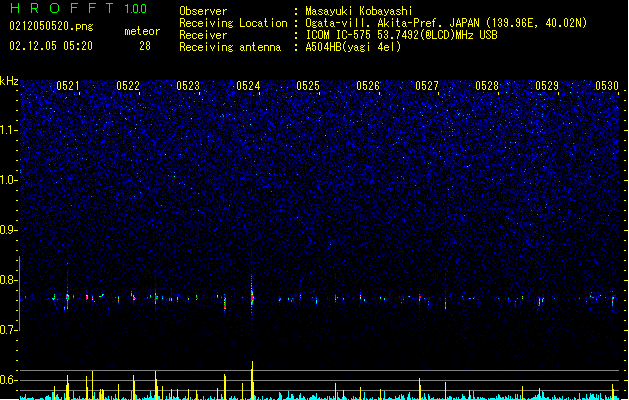Click the 1.0 kHz axis label
This screenshot has width=629, height=400.
(9, 180)
